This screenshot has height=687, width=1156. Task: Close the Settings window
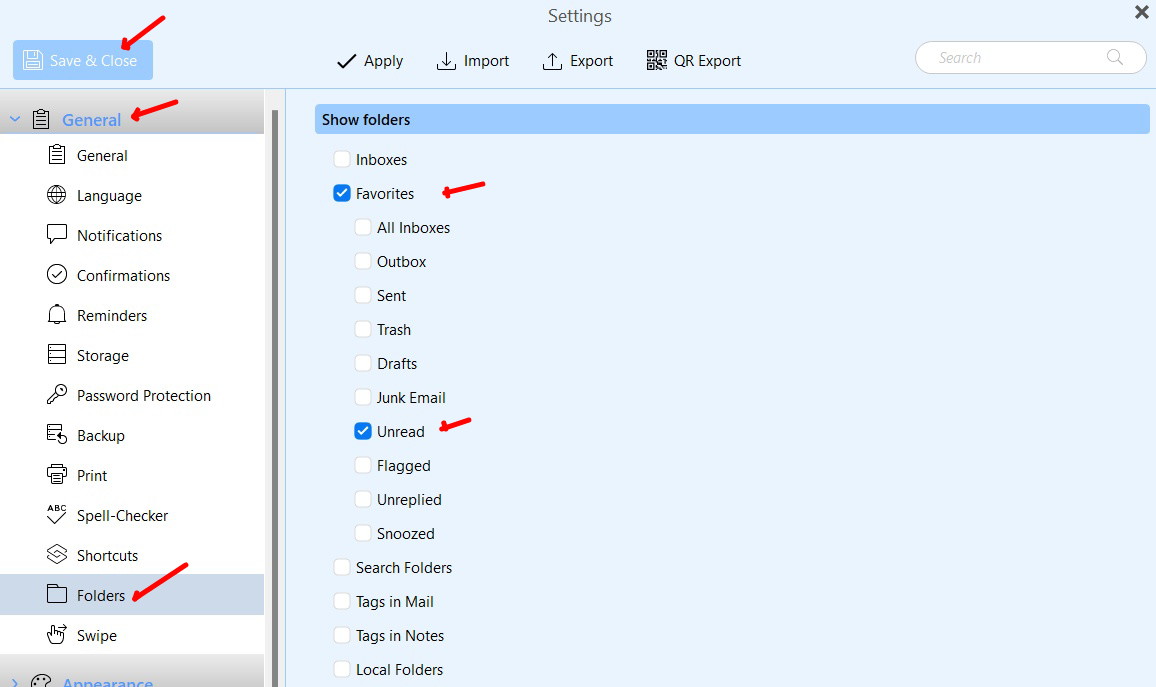(x=1141, y=12)
